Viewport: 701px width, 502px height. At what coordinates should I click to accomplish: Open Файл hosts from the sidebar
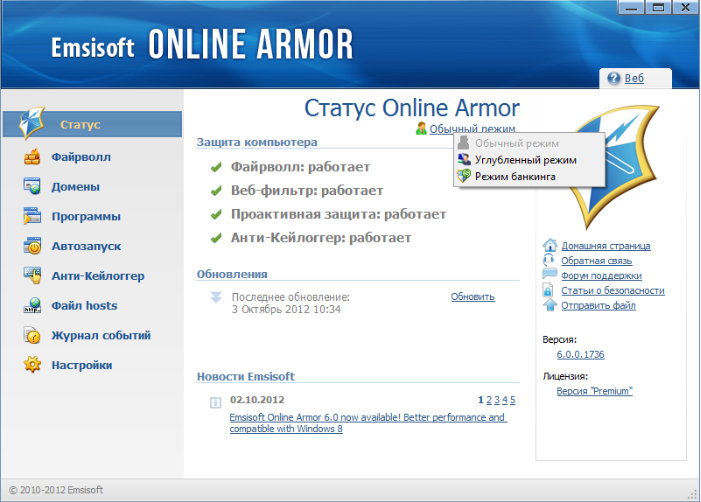point(84,306)
